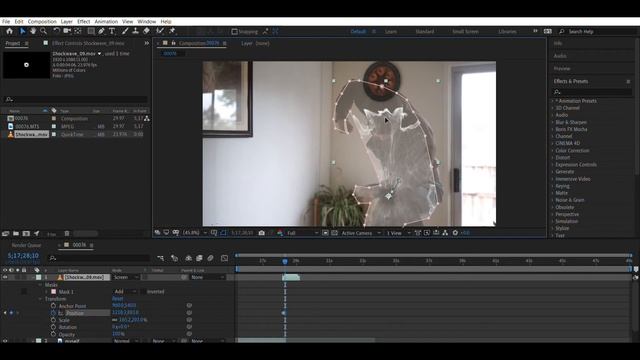Create a new composition from Project panel
The width and height of the screenshot is (640, 360).
26,233
